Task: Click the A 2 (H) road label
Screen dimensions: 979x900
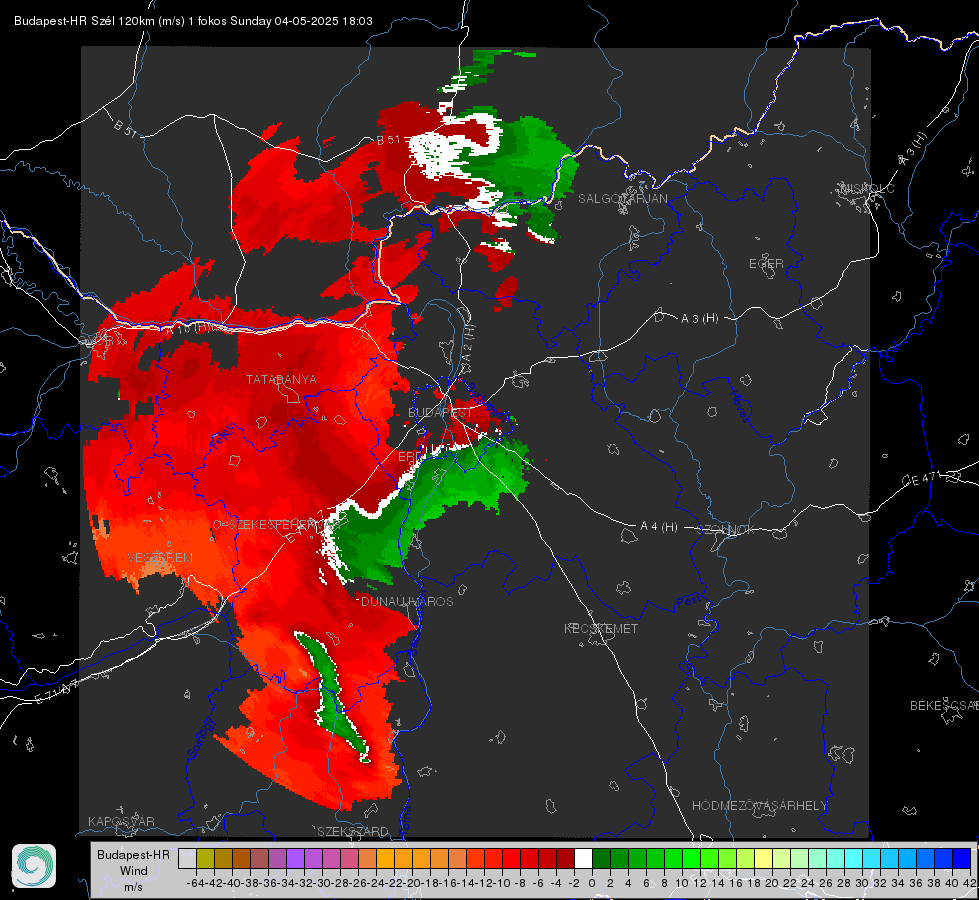Action: 468,343
